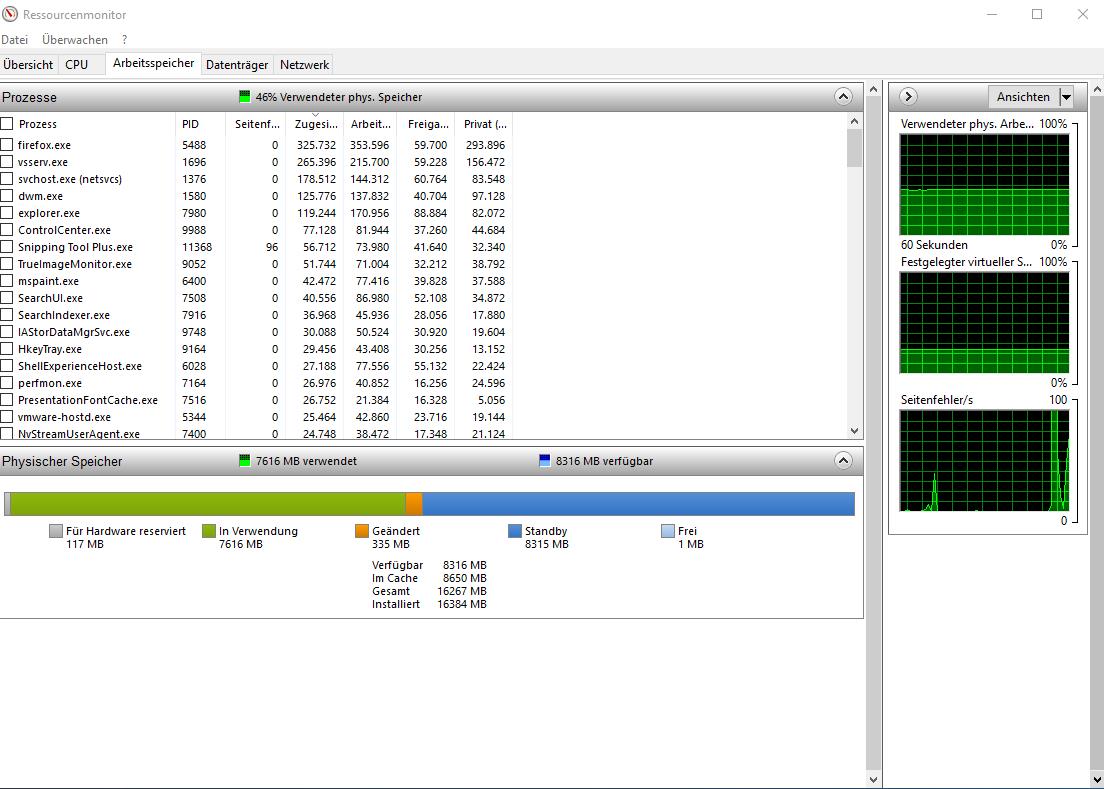Click the blue '8316 MB verfügbar' indicator square
1104x789 pixels.
click(544, 461)
